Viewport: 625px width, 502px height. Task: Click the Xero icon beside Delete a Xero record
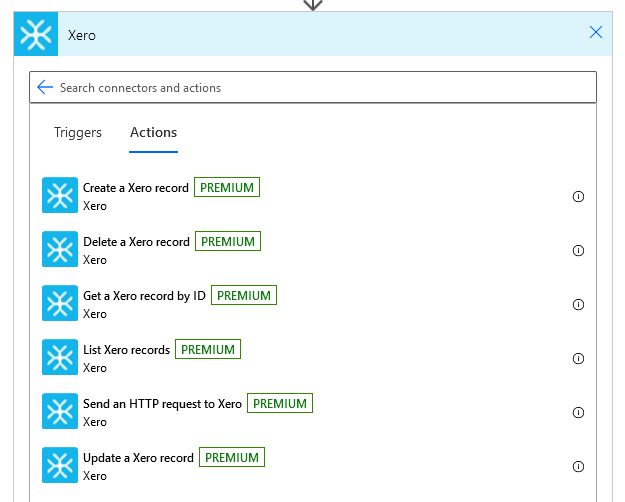[x=60, y=249]
